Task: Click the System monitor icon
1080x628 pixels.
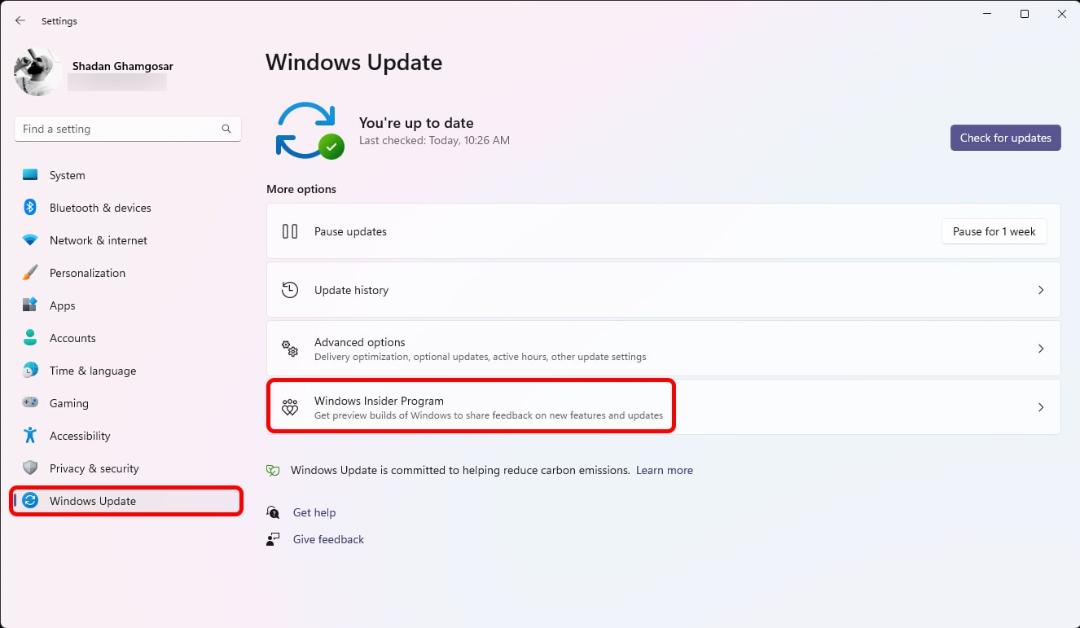Action: pos(30,175)
